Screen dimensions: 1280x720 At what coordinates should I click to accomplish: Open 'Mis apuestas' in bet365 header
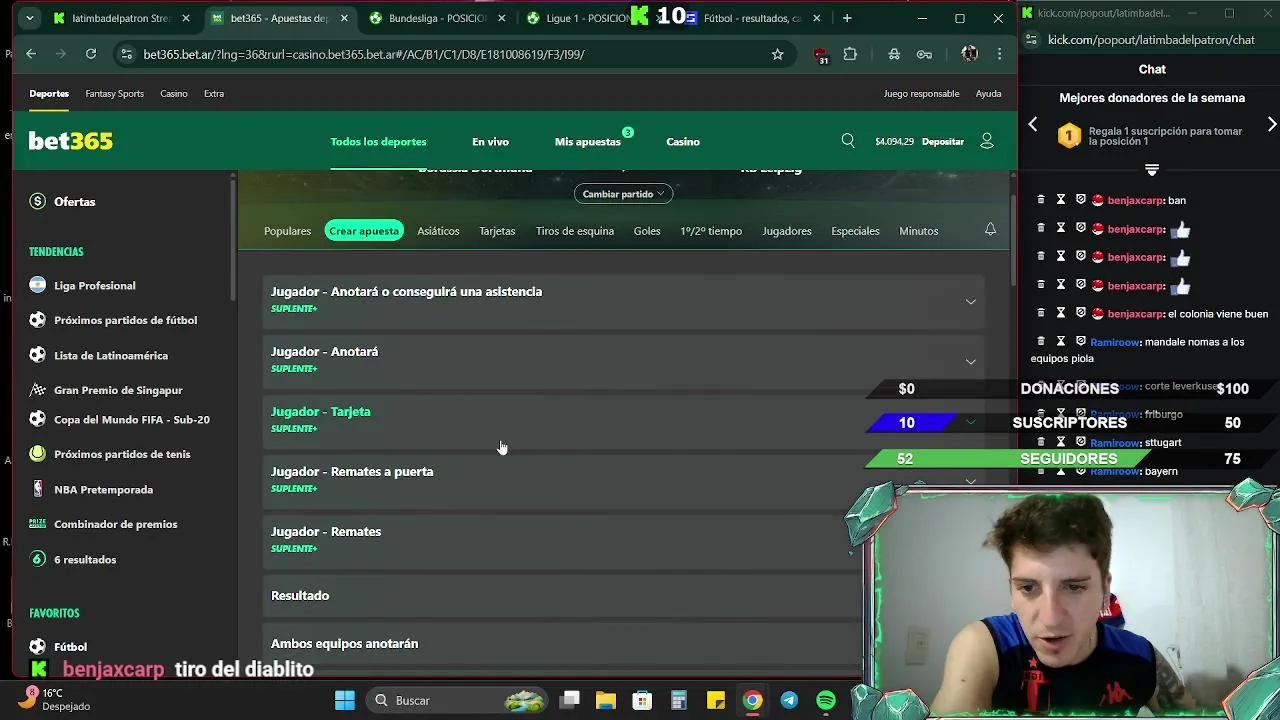(x=588, y=142)
